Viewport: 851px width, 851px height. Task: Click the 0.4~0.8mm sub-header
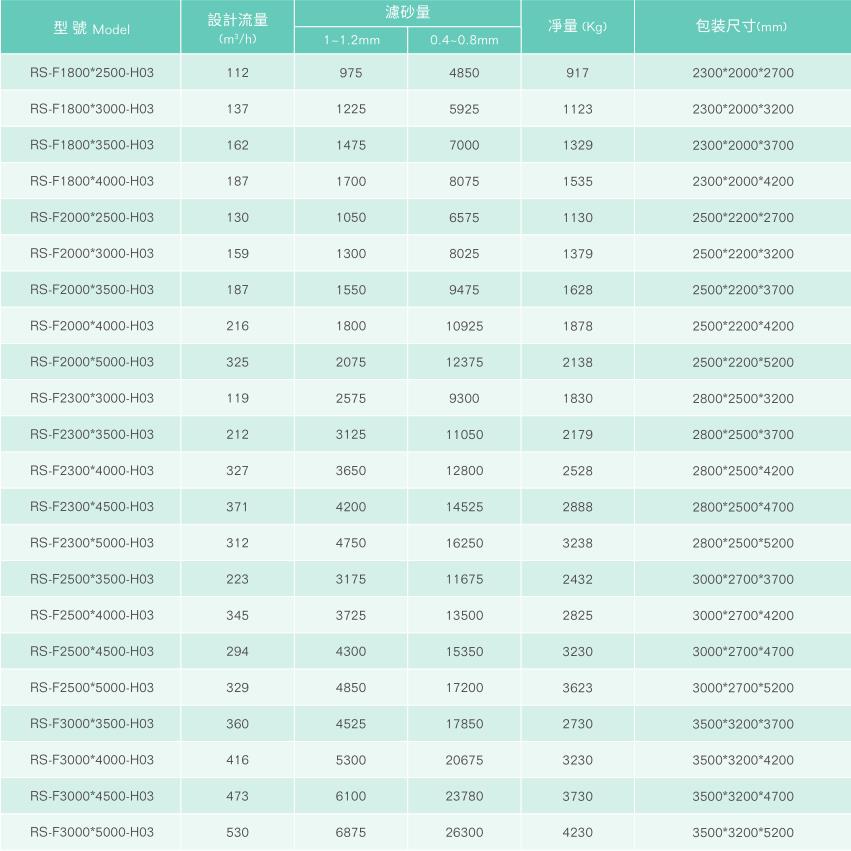click(464, 41)
